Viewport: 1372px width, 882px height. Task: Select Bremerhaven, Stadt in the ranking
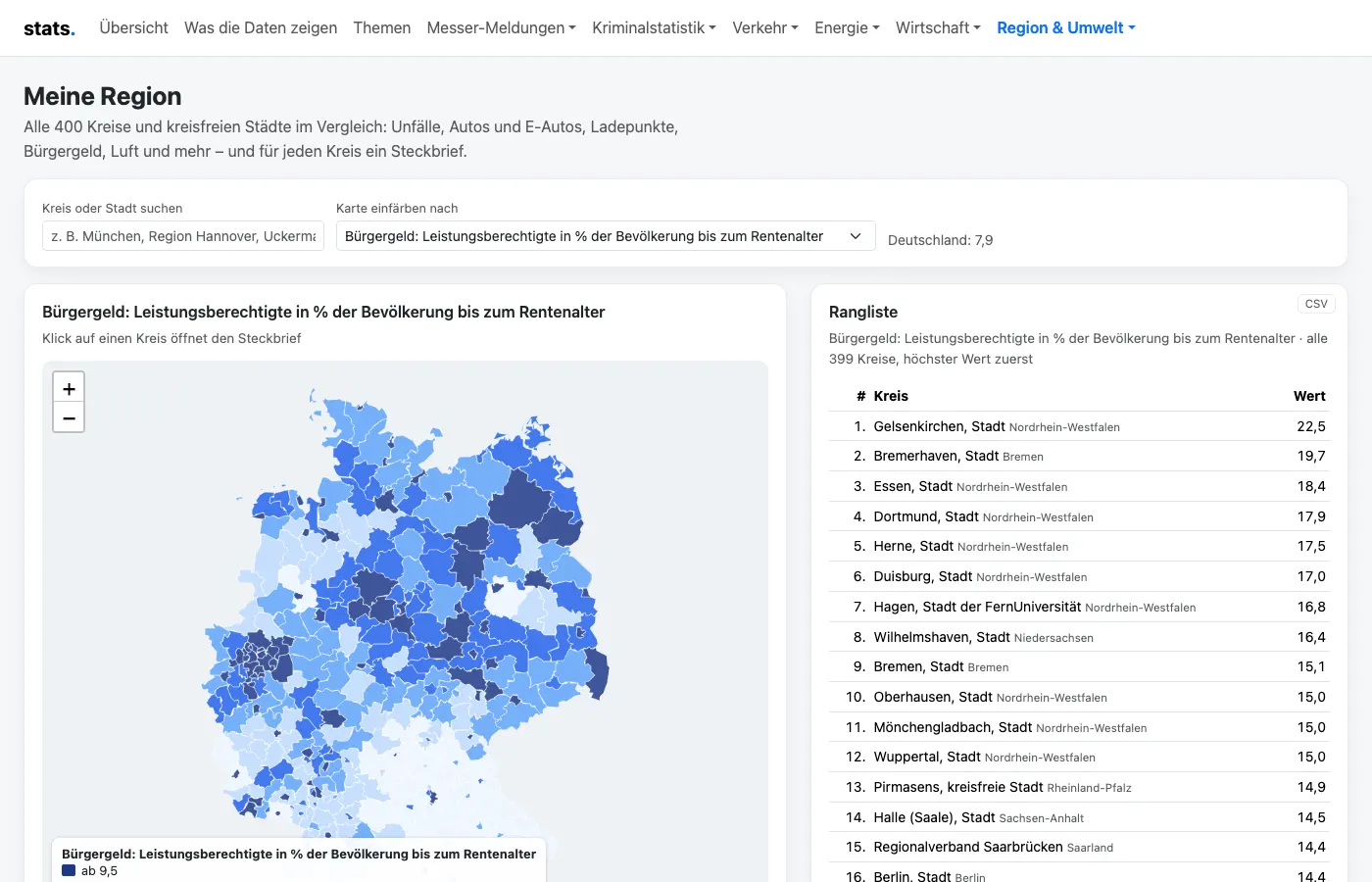[1077, 457]
